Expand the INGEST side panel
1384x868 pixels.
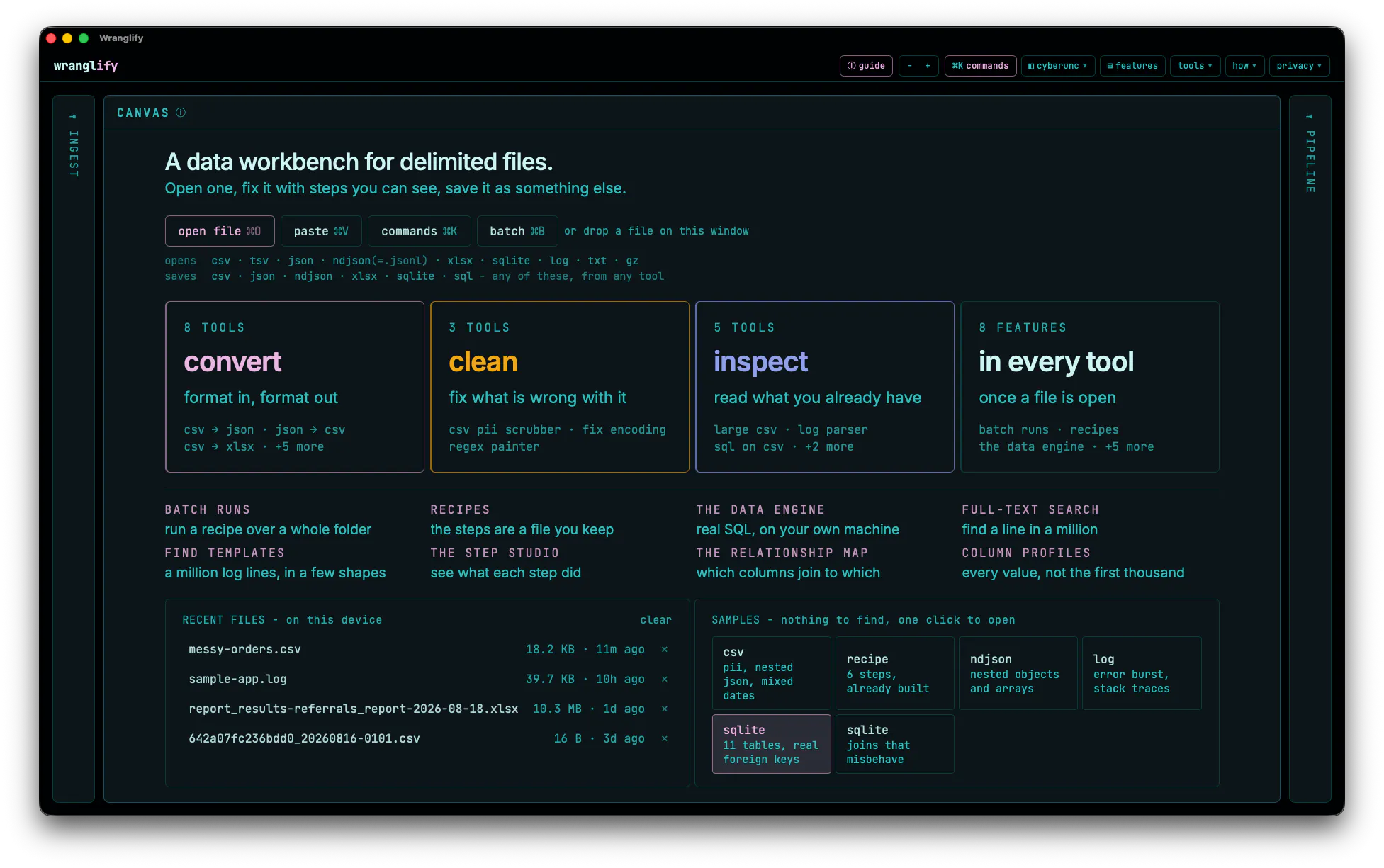[74, 449]
